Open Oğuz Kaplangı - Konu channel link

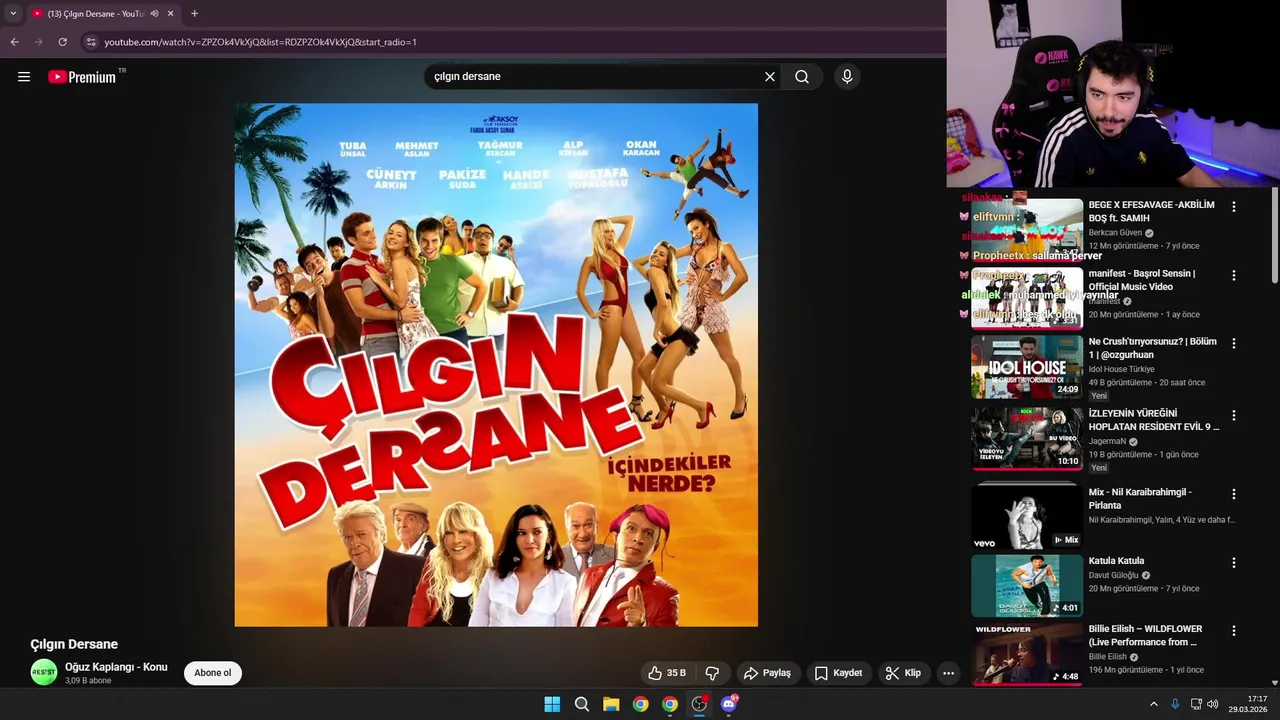coord(116,667)
